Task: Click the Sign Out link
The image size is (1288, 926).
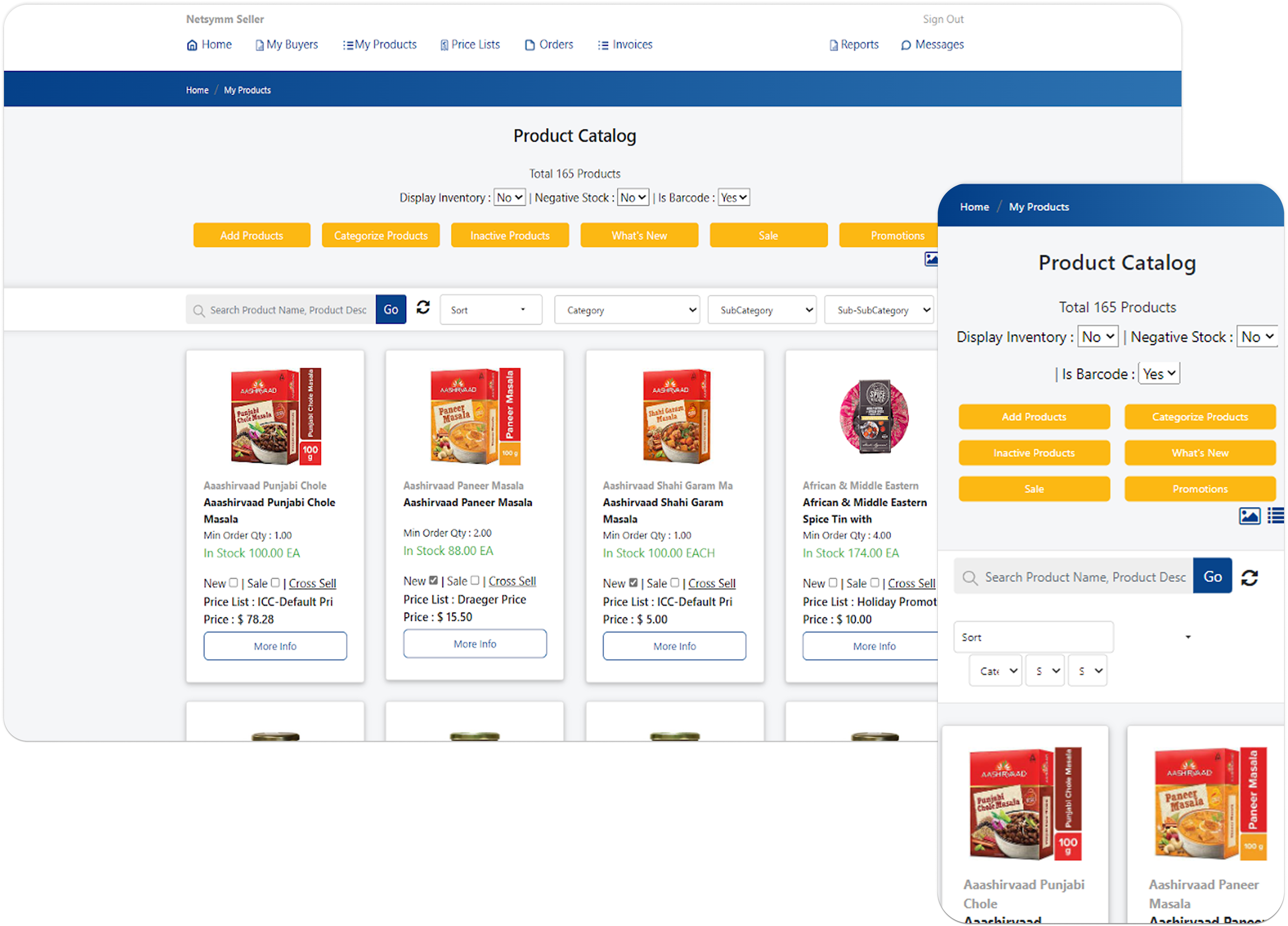Action: point(943,19)
